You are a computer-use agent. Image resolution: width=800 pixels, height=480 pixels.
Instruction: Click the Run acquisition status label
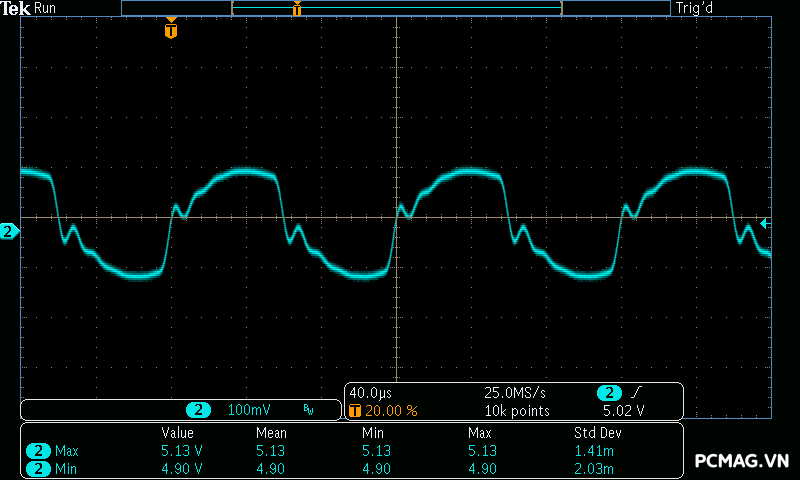[46, 8]
